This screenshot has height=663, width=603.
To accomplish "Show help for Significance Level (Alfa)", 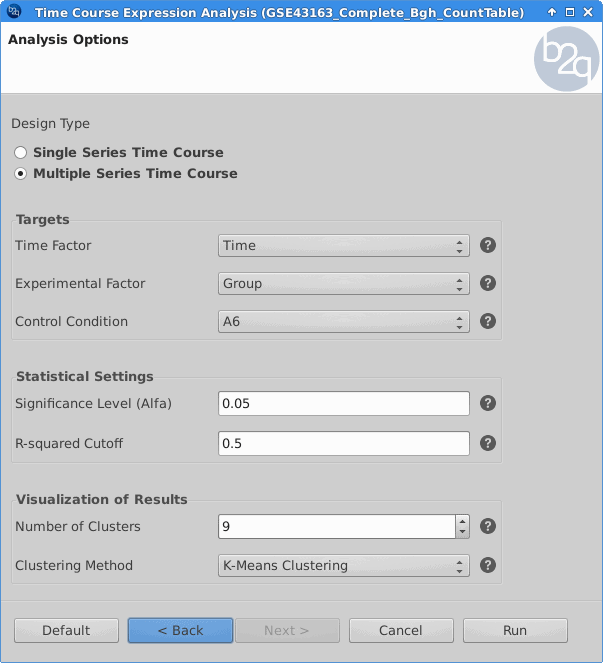I will click(x=488, y=403).
